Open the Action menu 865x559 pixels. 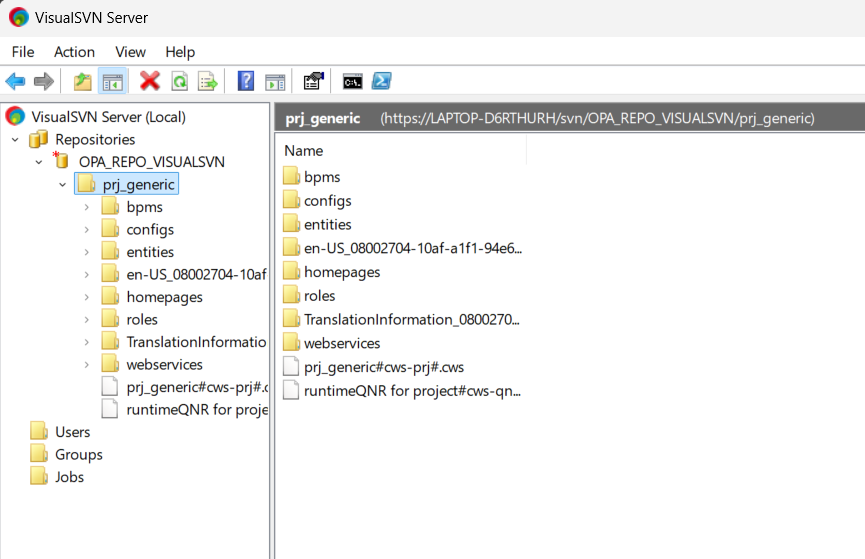click(x=74, y=52)
